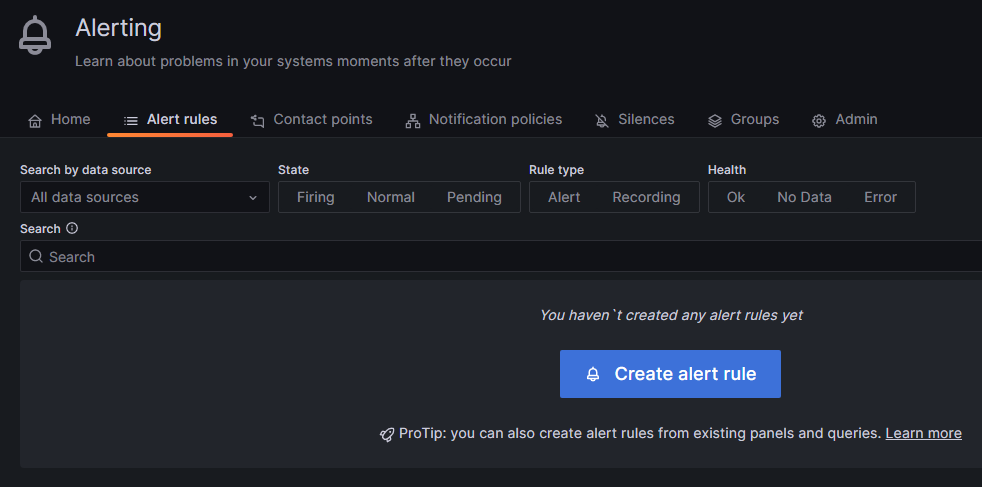The height and width of the screenshot is (487, 982).
Task: Click the Admin gear icon
Action: click(819, 120)
